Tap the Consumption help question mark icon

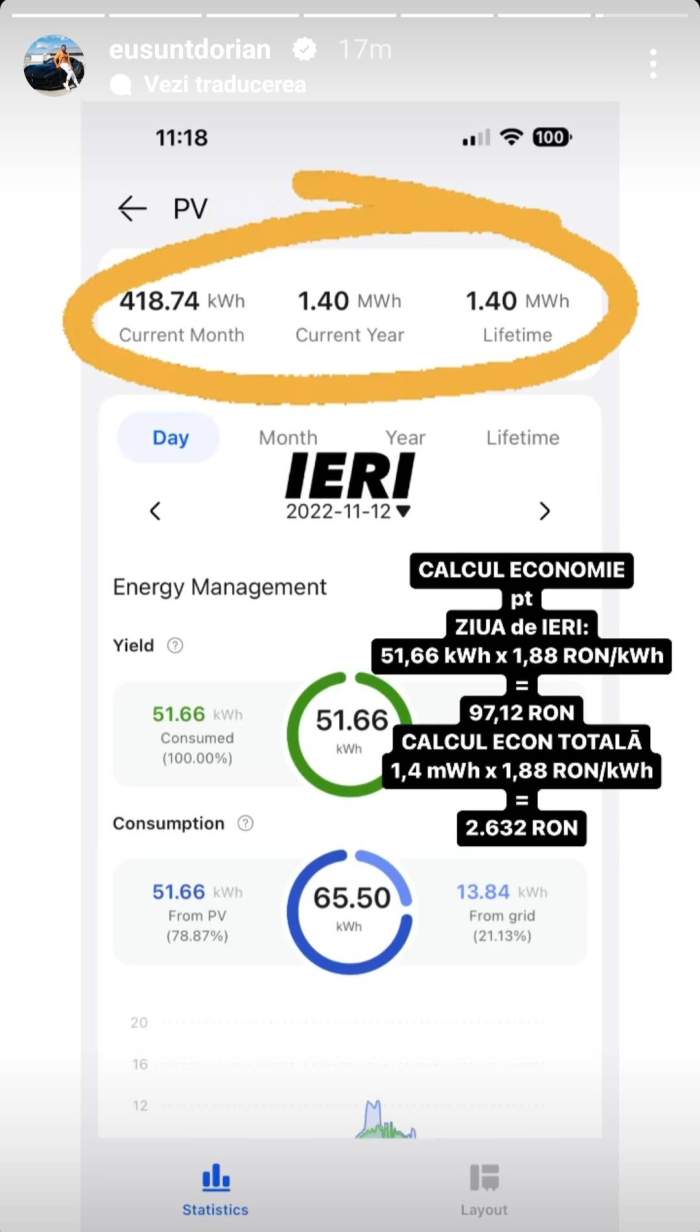(245, 823)
